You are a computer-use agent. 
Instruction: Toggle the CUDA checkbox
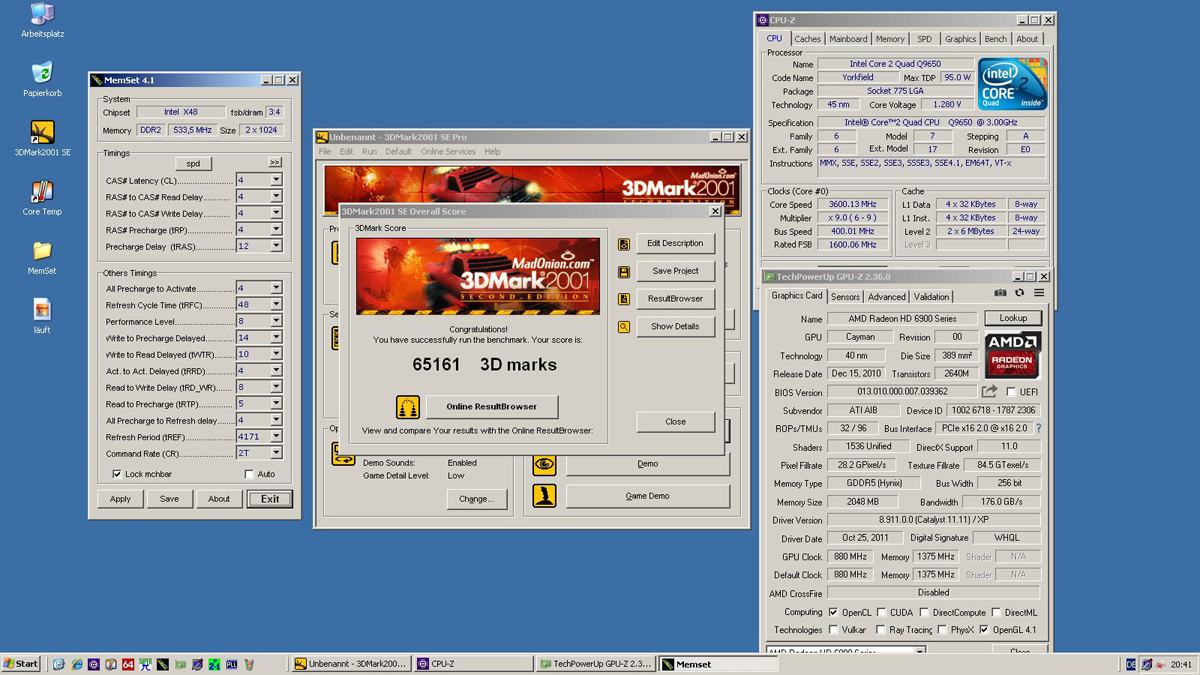(x=881, y=612)
